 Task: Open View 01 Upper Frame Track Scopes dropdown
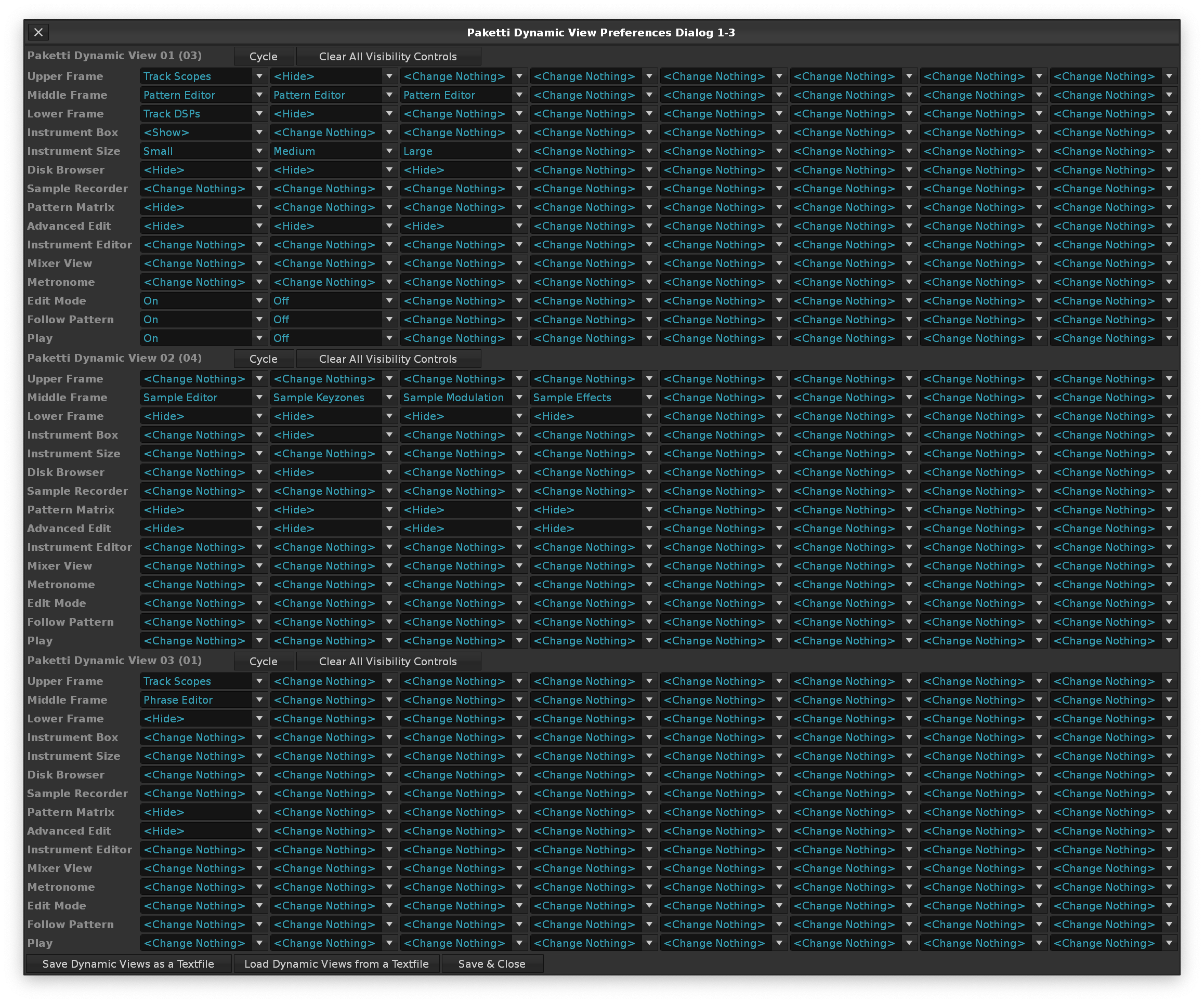tap(203, 76)
